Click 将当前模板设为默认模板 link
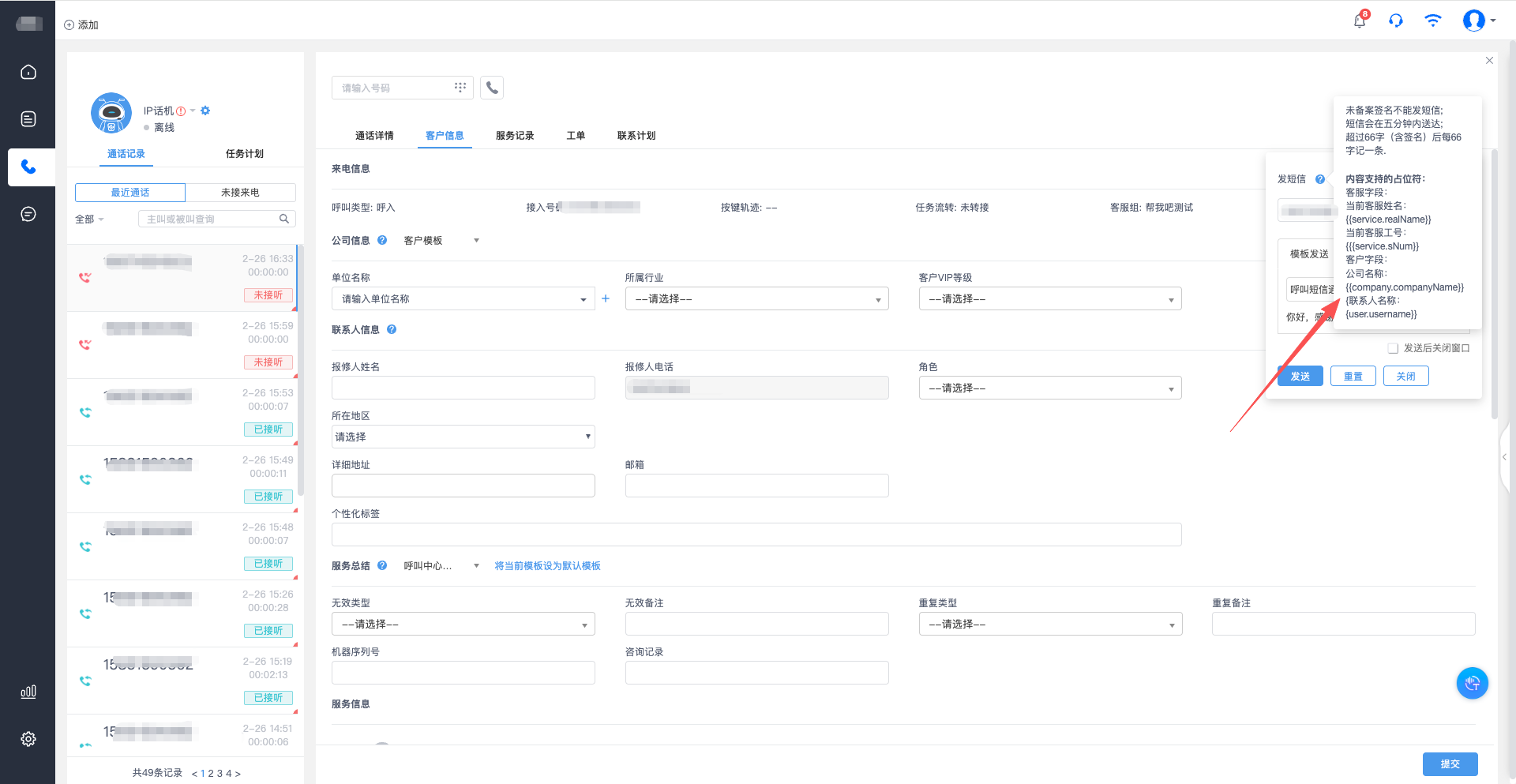This screenshot has height=784, width=1516. (547, 566)
